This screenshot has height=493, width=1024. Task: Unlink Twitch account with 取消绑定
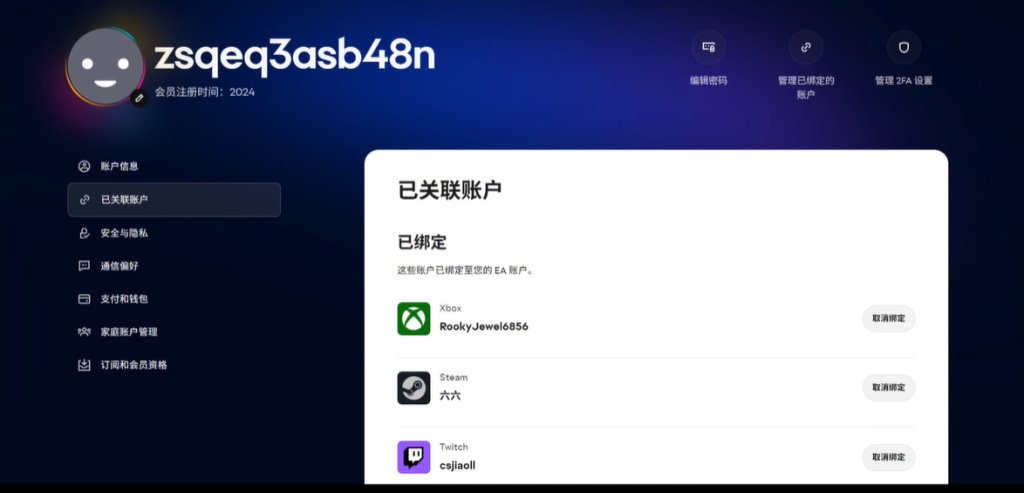pyautogui.click(x=888, y=457)
